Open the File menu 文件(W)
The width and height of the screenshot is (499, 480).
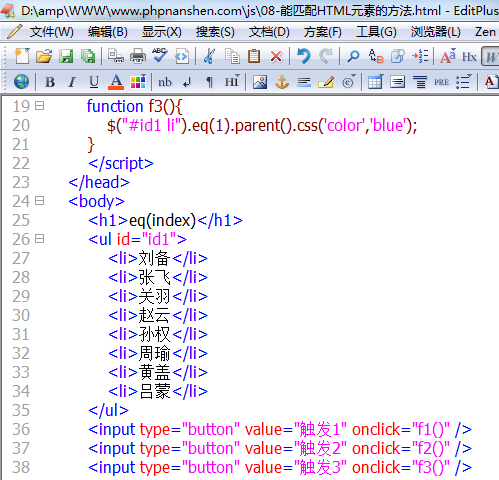point(51,32)
